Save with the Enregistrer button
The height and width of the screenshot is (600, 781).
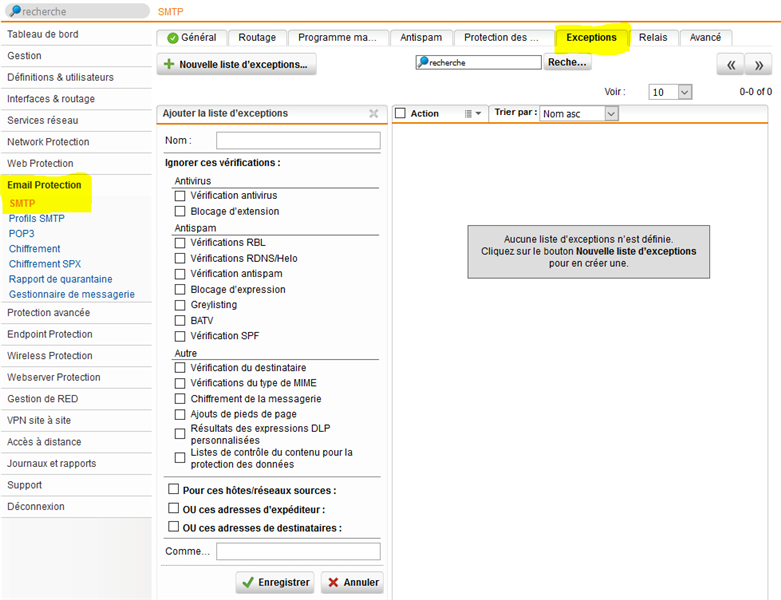275,582
